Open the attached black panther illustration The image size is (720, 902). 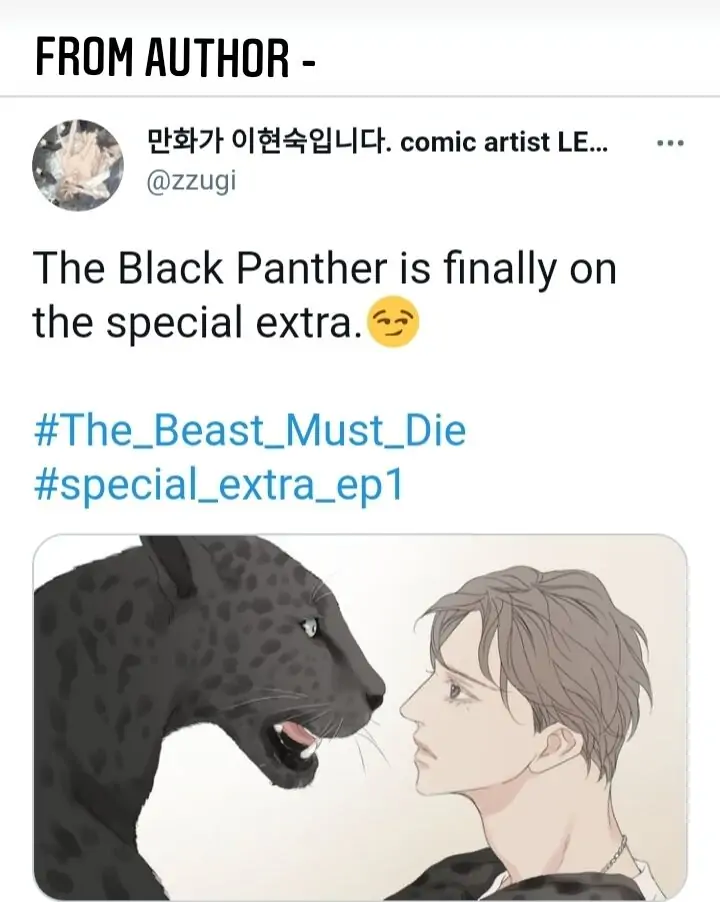360,717
